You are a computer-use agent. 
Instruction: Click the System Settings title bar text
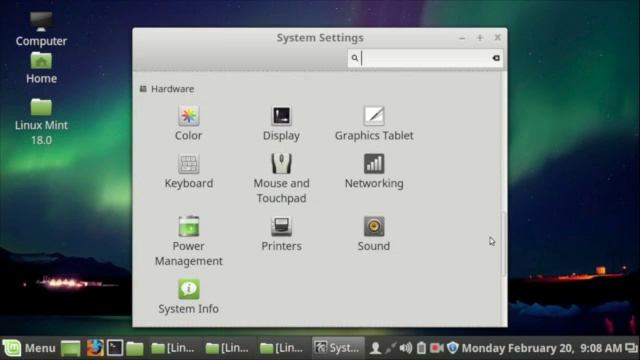[320, 38]
